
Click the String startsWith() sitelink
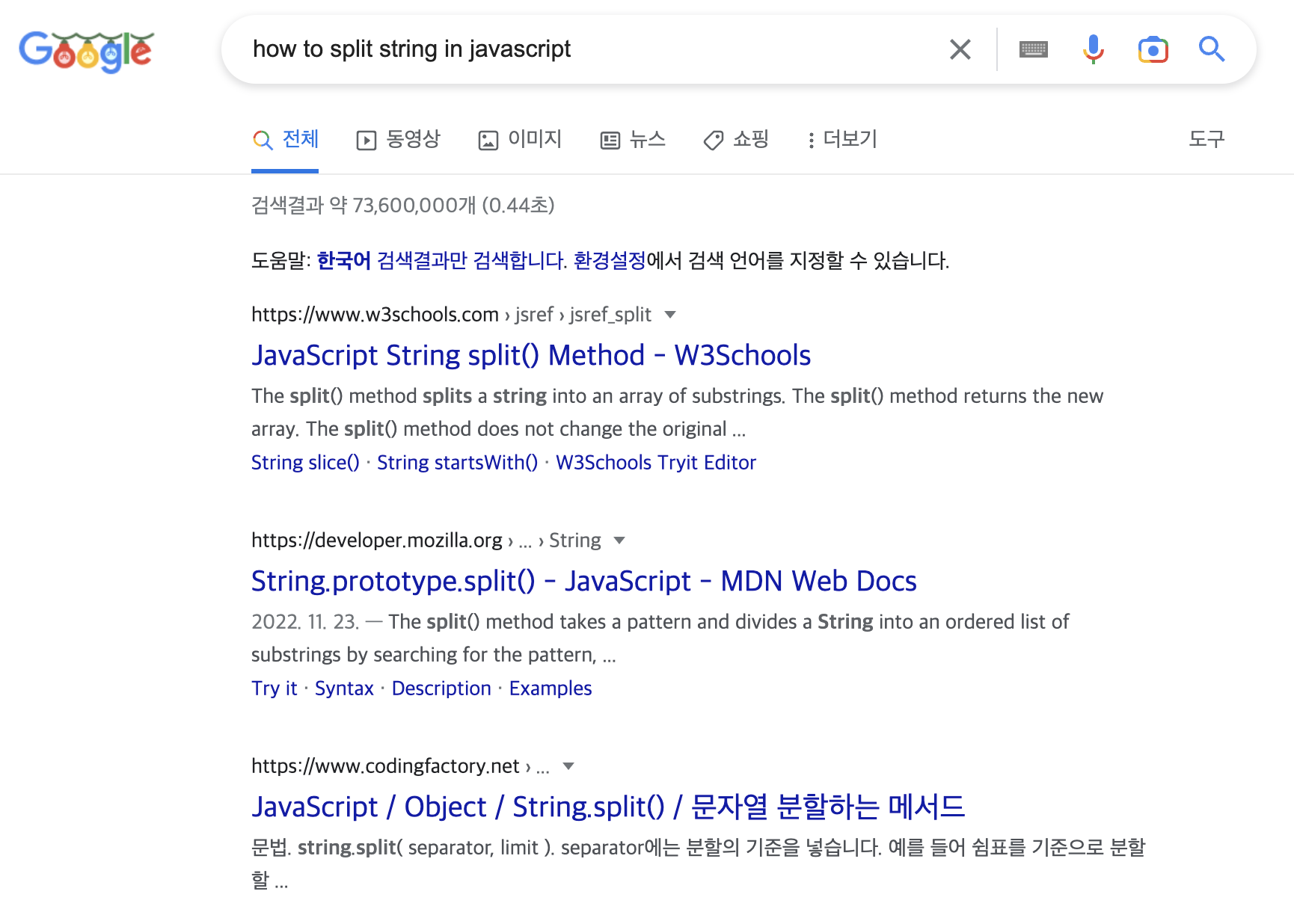click(457, 463)
